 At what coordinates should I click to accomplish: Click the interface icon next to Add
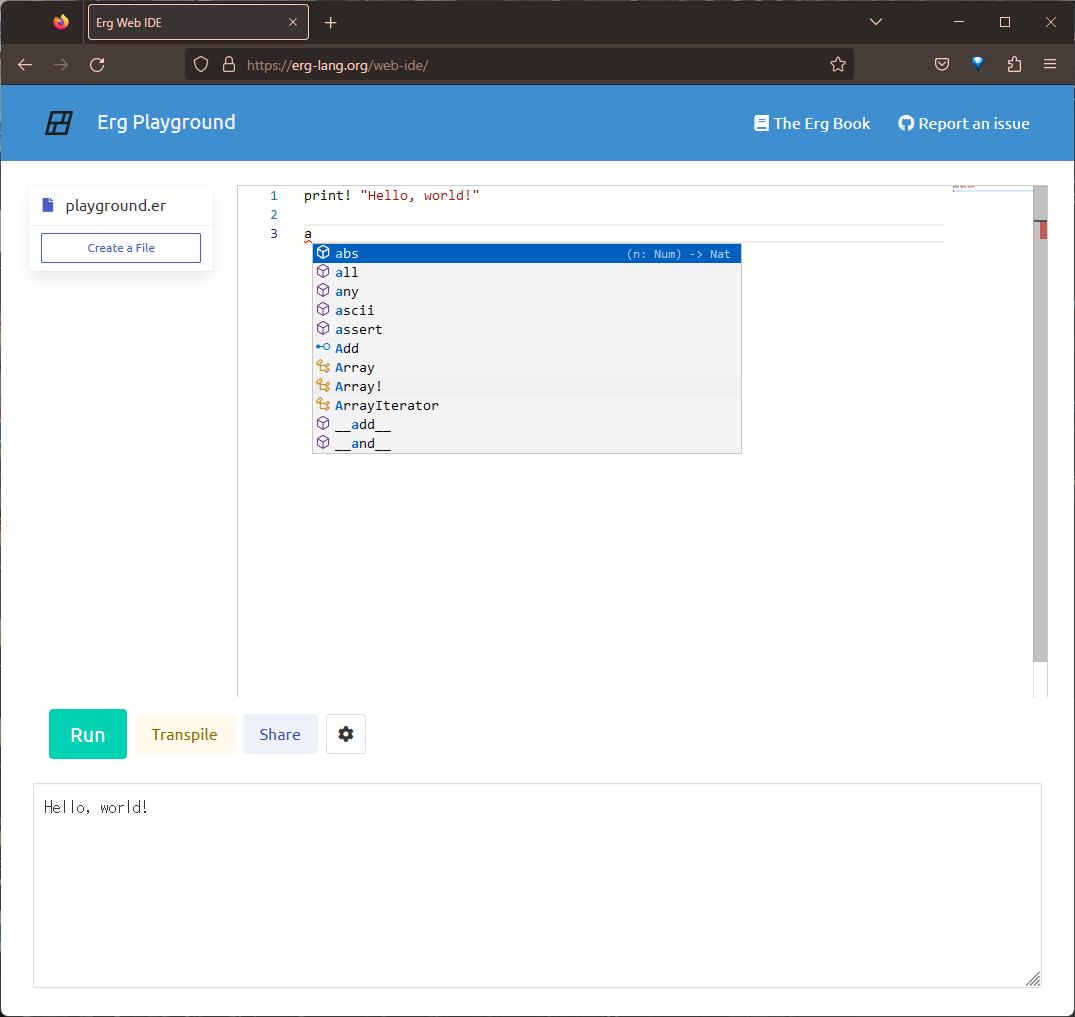[x=323, y=347]
